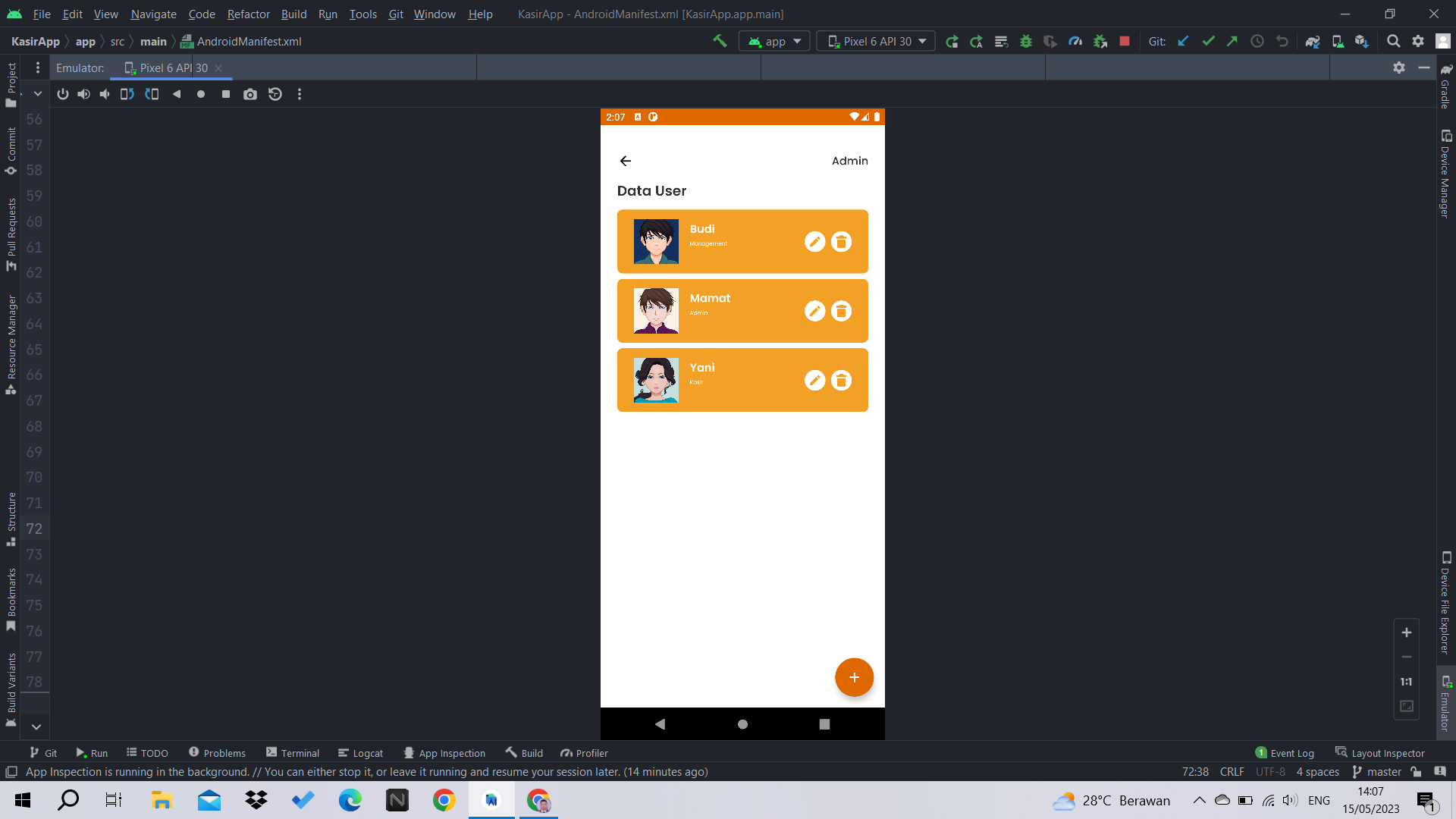Screen dimensions: 1456x819
Task: Open the Profiler gauge icon
Action: (x=1075, y=41)
